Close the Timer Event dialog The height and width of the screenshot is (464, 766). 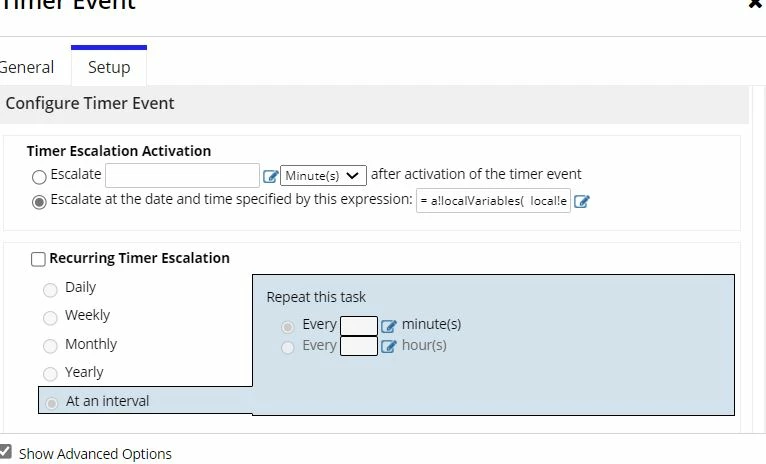pos(756,4)
